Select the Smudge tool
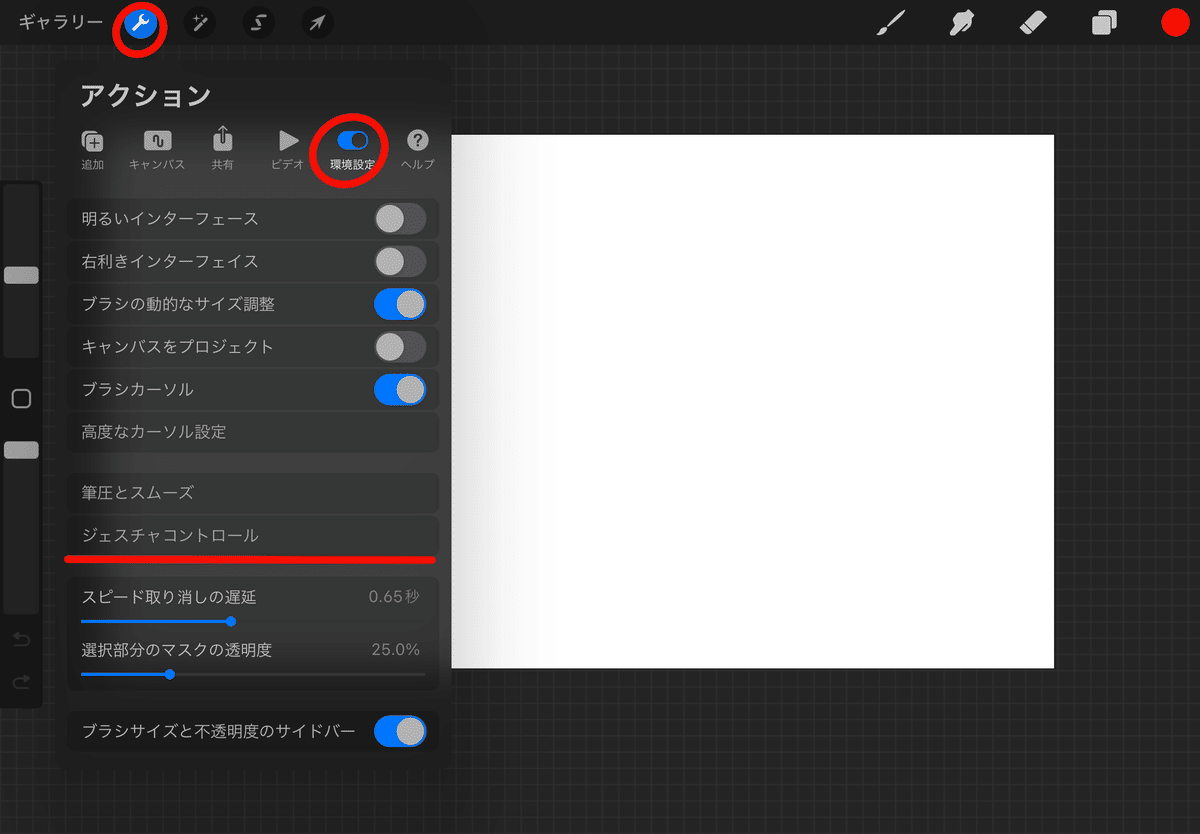Viewport: 1200px width, 834px height. click(960, 23)
